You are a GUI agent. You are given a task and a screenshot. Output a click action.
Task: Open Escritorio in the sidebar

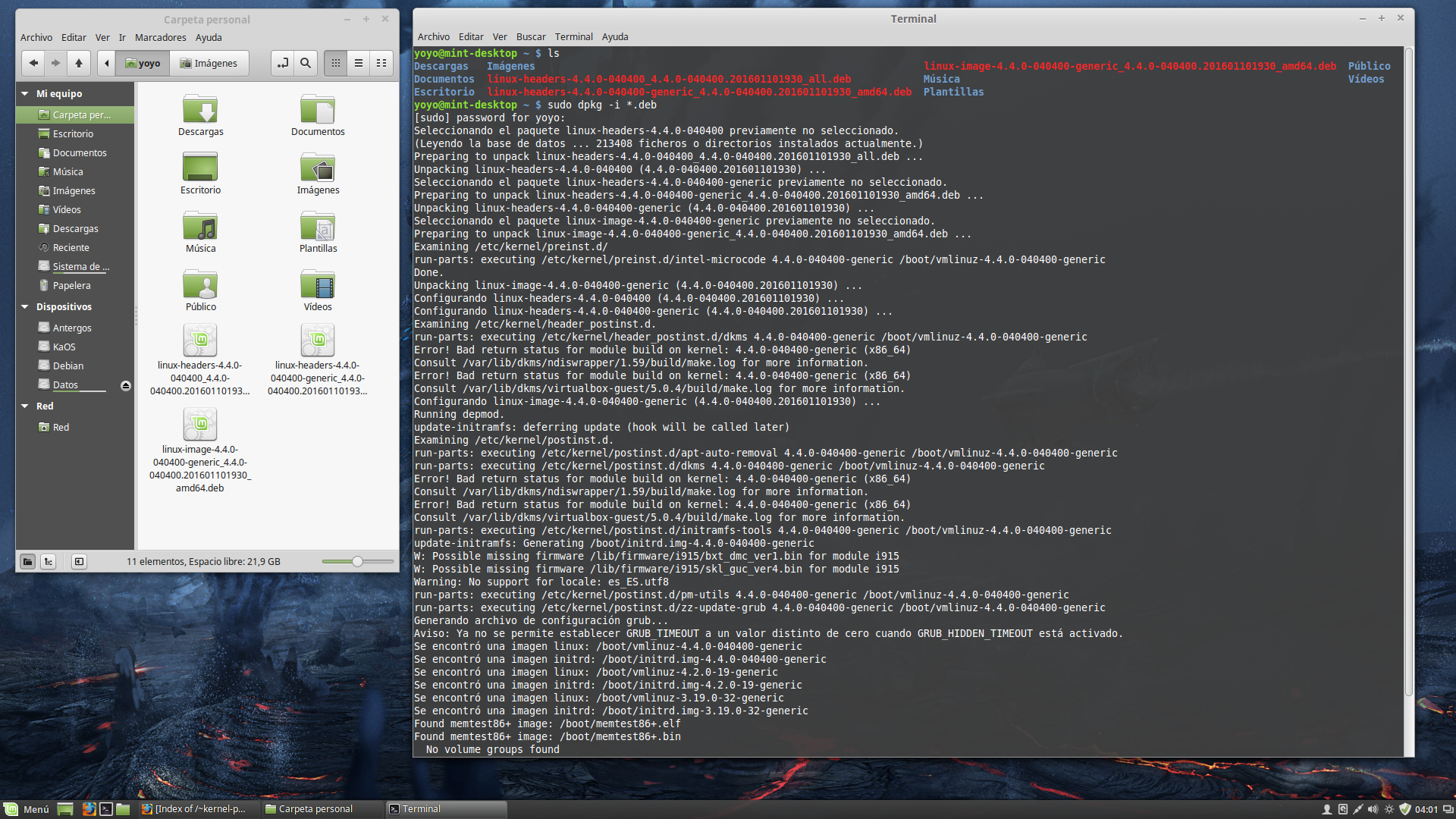74,133
